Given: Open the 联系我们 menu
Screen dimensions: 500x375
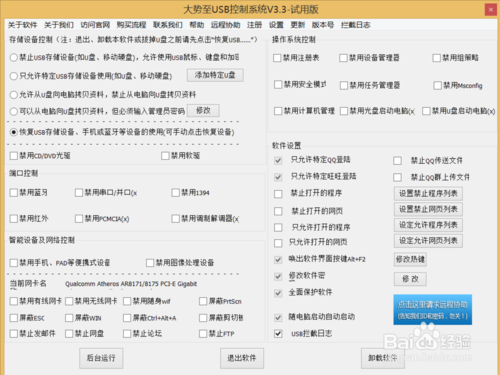Looking at the screenshot, I should [x=168, y=25].
